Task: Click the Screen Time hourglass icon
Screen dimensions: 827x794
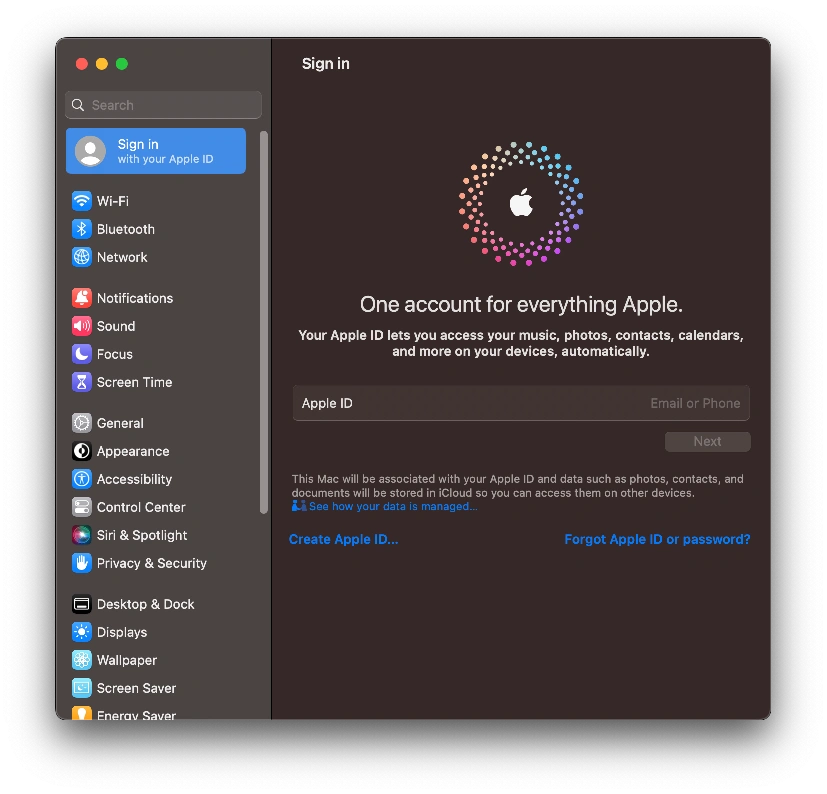Action: click(x=81, y=382)
